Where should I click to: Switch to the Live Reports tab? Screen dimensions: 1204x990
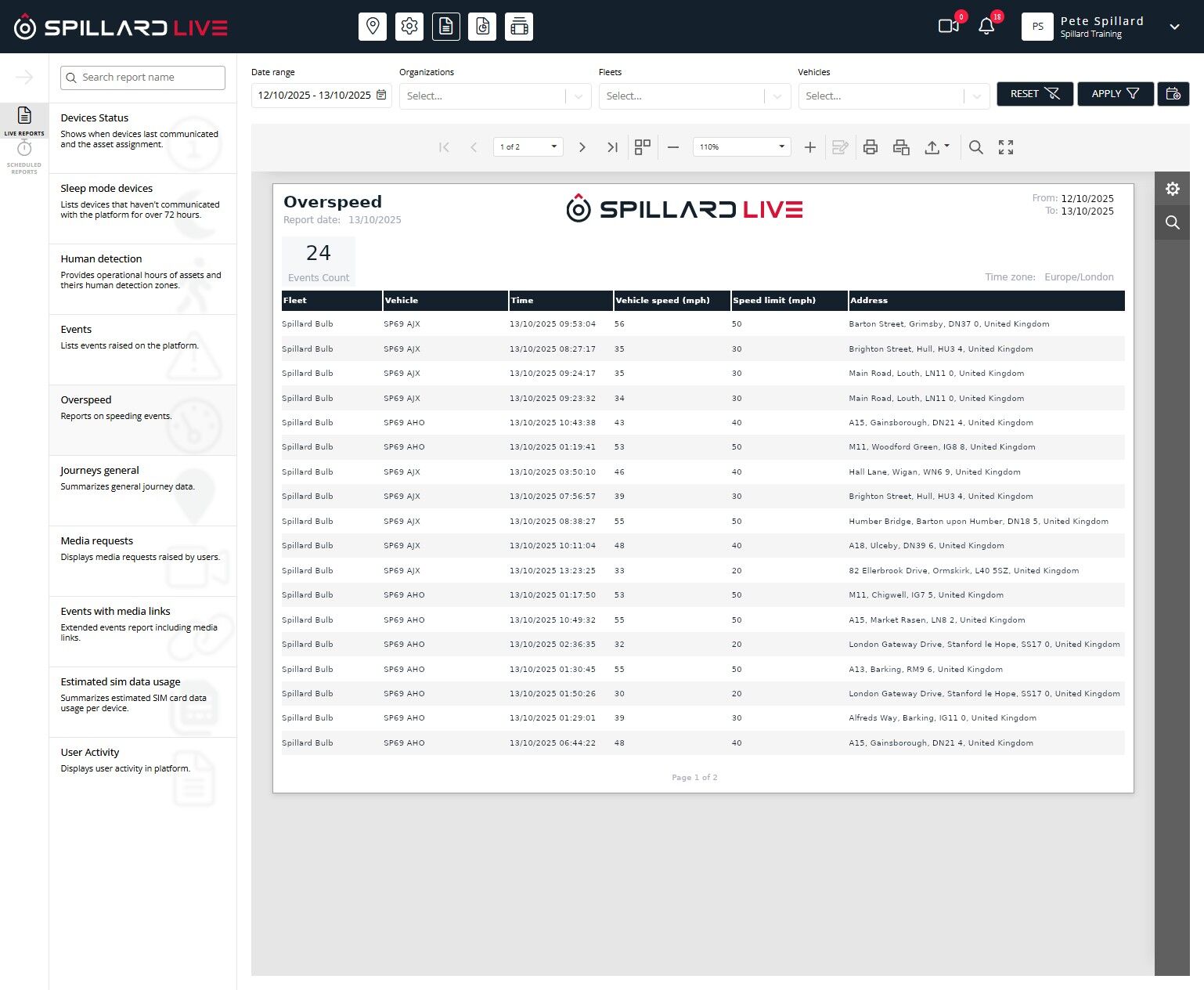pos(24,121)
